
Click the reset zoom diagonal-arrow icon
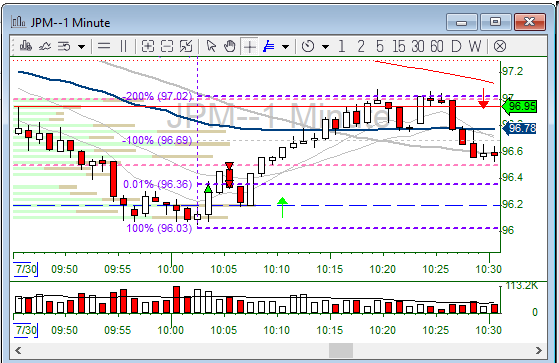coord(186,46)
